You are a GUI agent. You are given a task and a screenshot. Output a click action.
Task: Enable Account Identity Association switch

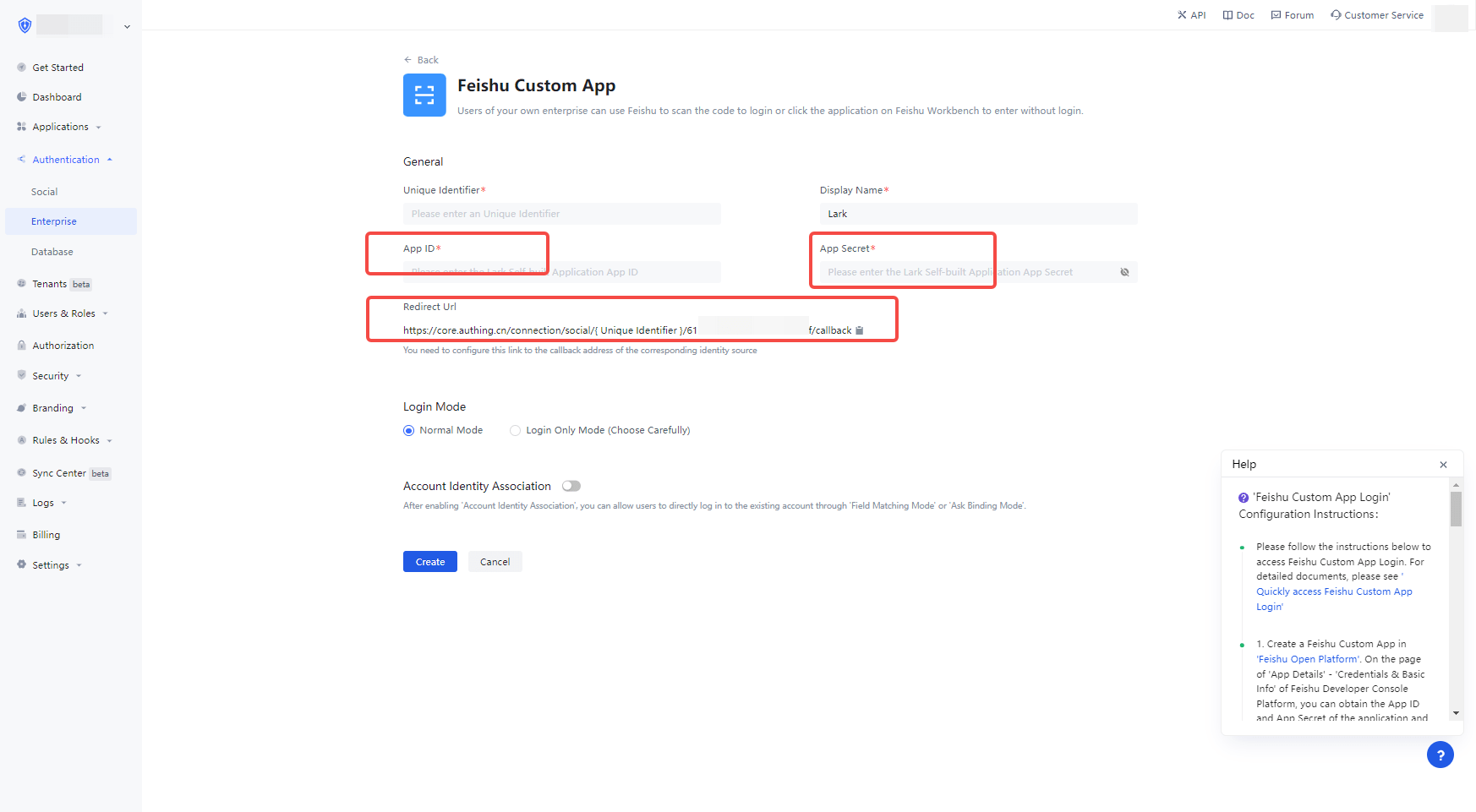(571, 486)
